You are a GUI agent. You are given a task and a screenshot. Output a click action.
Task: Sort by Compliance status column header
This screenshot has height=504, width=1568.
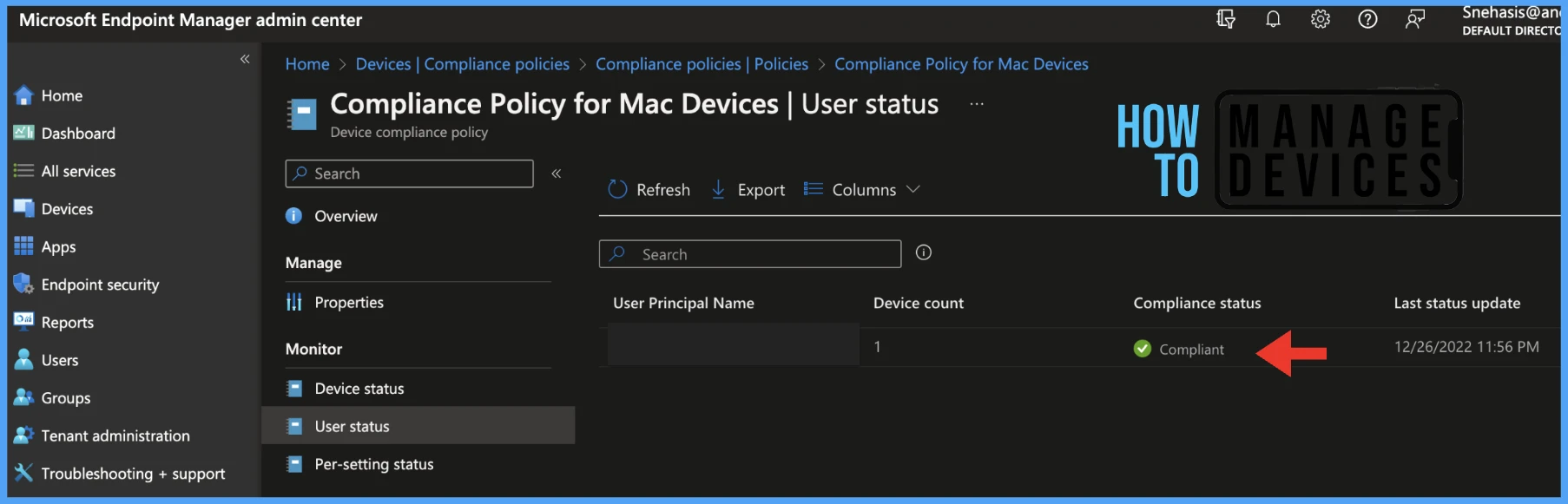[1197, 303]
